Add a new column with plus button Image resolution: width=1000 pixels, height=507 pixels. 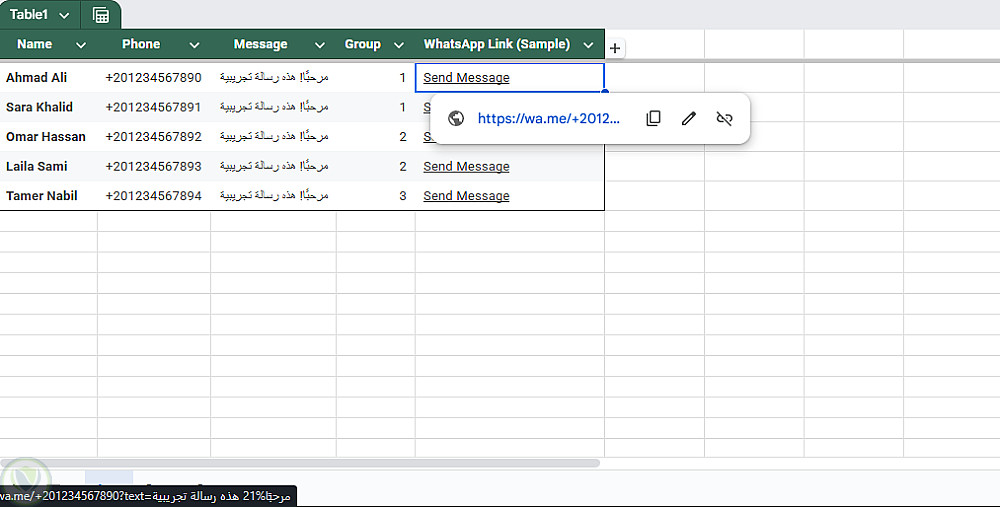tap(615, 48)
